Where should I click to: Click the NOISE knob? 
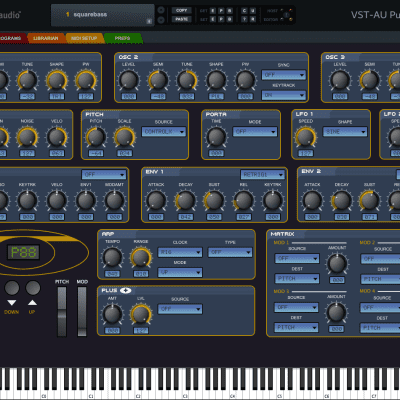27,137
